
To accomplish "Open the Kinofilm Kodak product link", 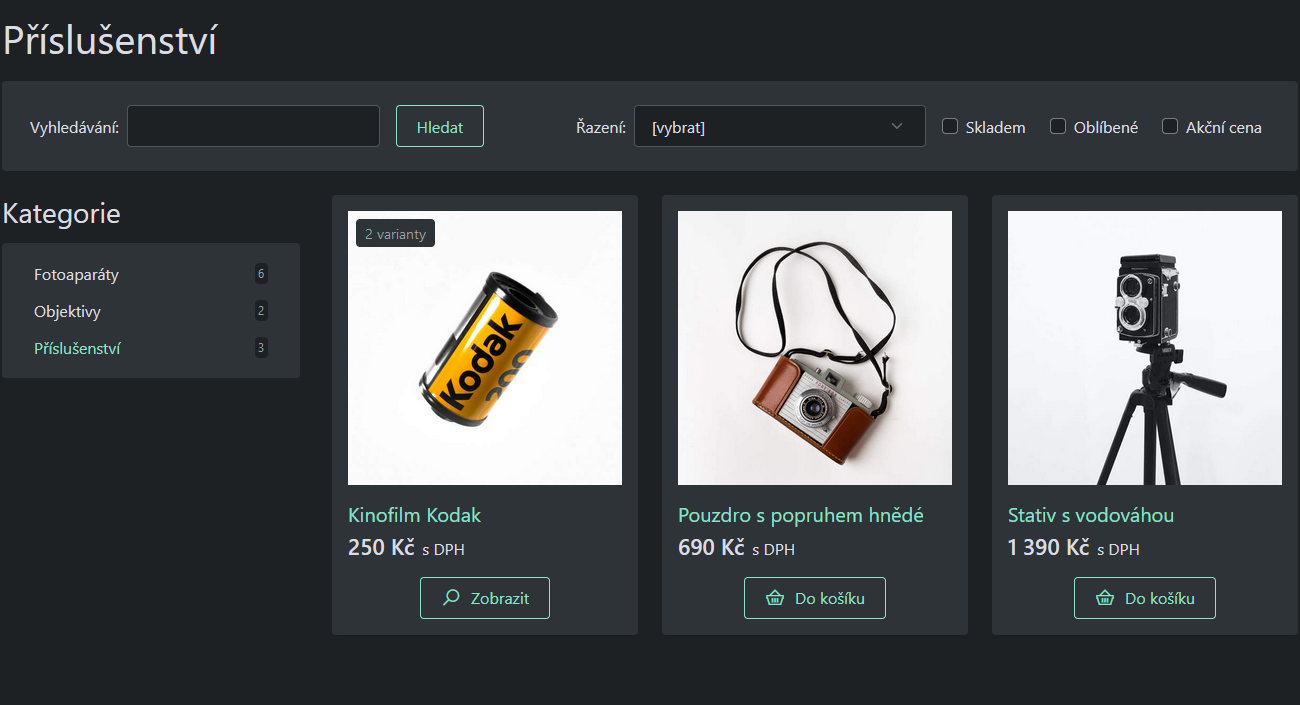I will click(x=414, y=515).
